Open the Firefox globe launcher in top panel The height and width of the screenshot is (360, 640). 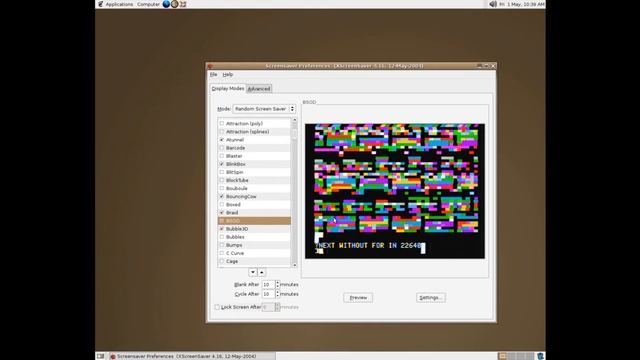point(166,4)
